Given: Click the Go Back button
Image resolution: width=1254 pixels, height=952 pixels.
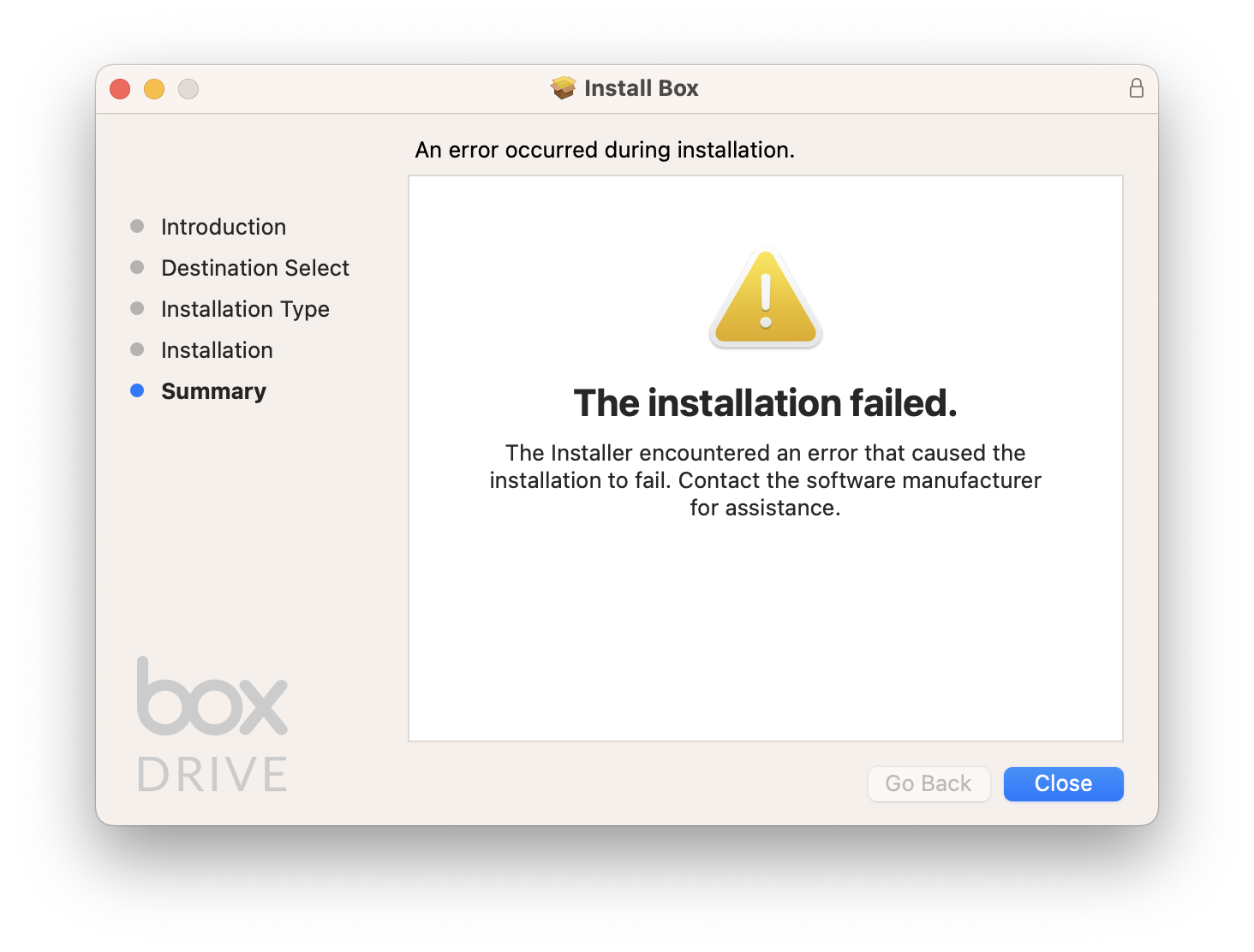Looking at the screenshot, I should click(929, 783).
